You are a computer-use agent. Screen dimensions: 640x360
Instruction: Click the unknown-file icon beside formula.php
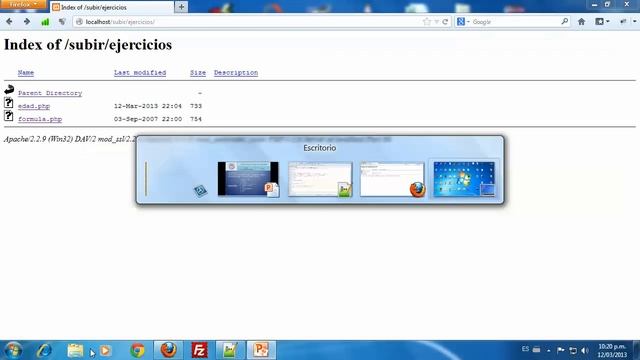click(x=9, y=116)
